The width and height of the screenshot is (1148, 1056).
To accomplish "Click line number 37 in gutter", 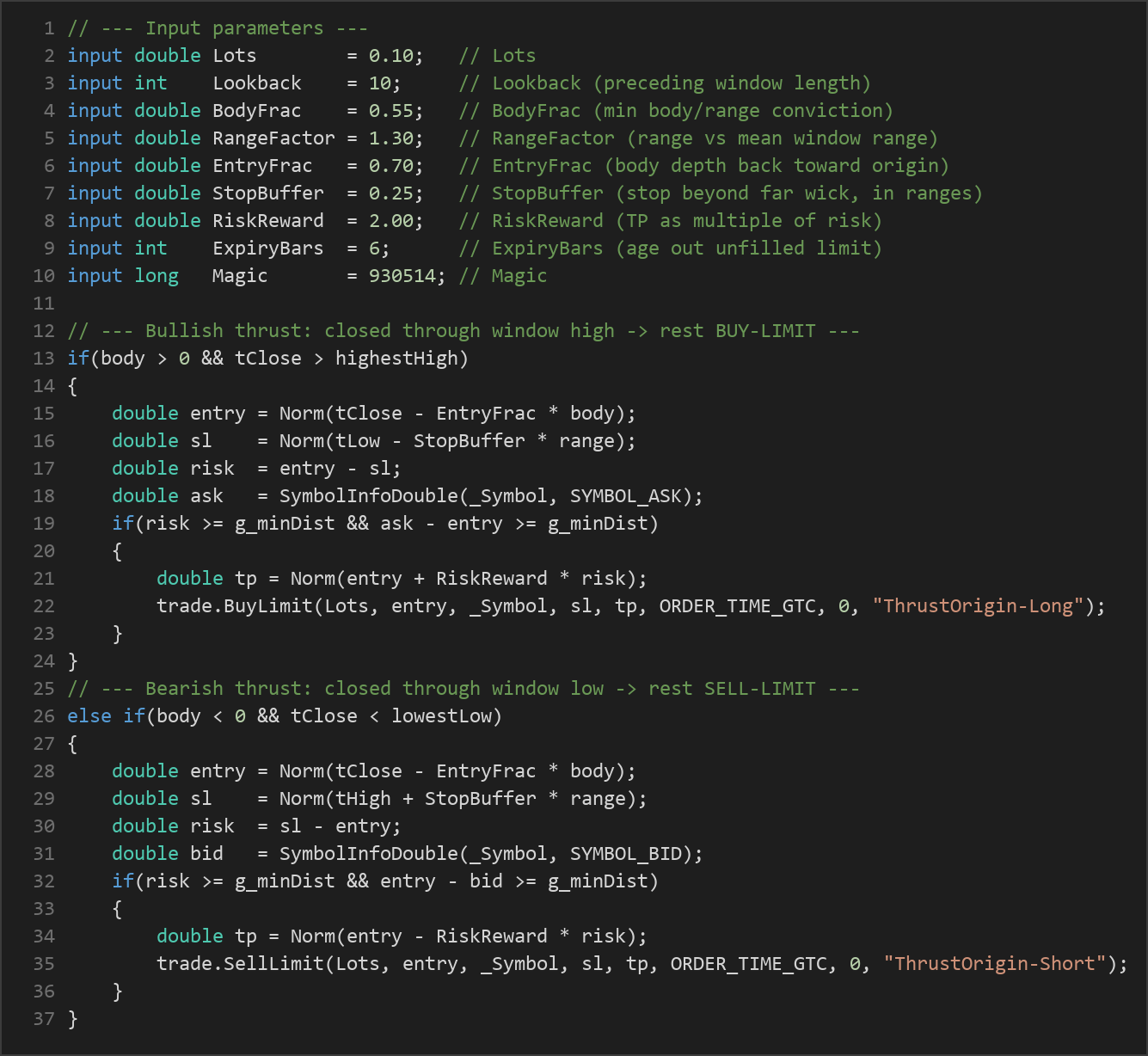I will 44,1019.
